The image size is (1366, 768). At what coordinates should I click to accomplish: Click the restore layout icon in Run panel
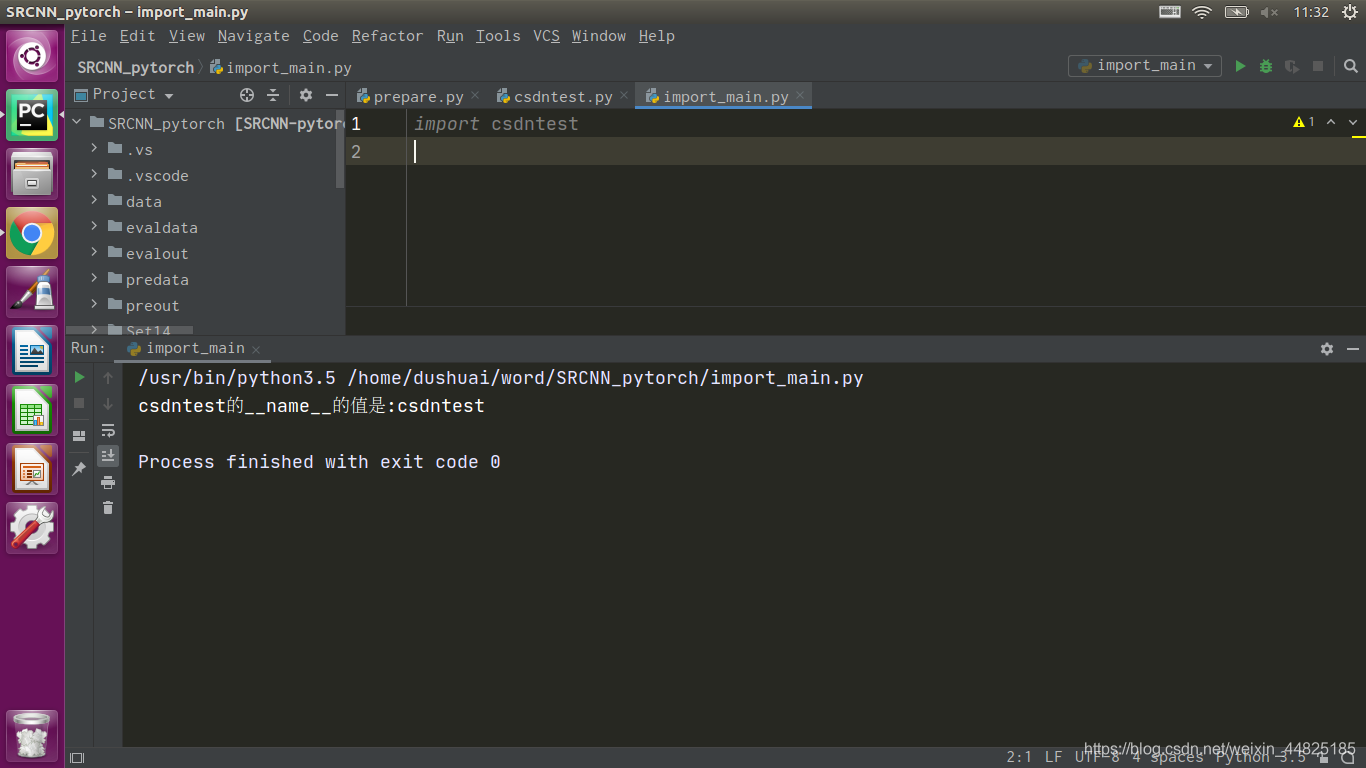click(x=79, y=436)
